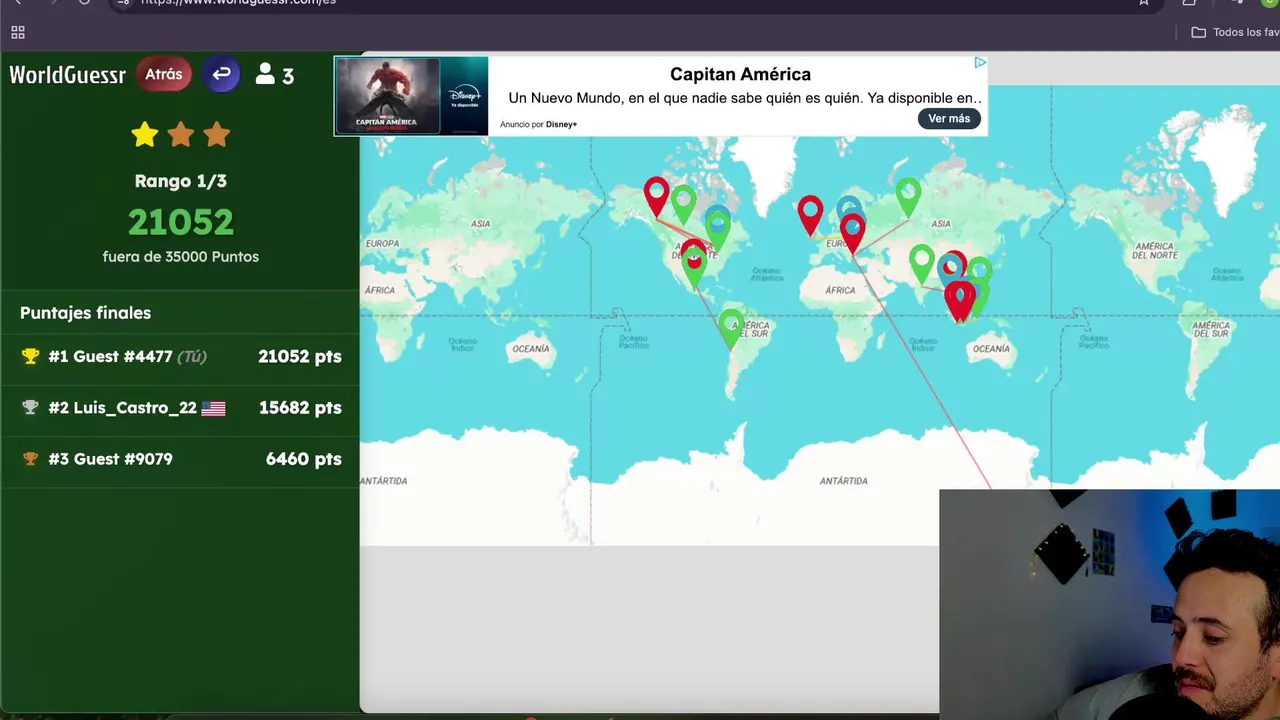Click the browser apps grid icon
The width and height of the screenshot is (1280, 720).
coord(18,32)
